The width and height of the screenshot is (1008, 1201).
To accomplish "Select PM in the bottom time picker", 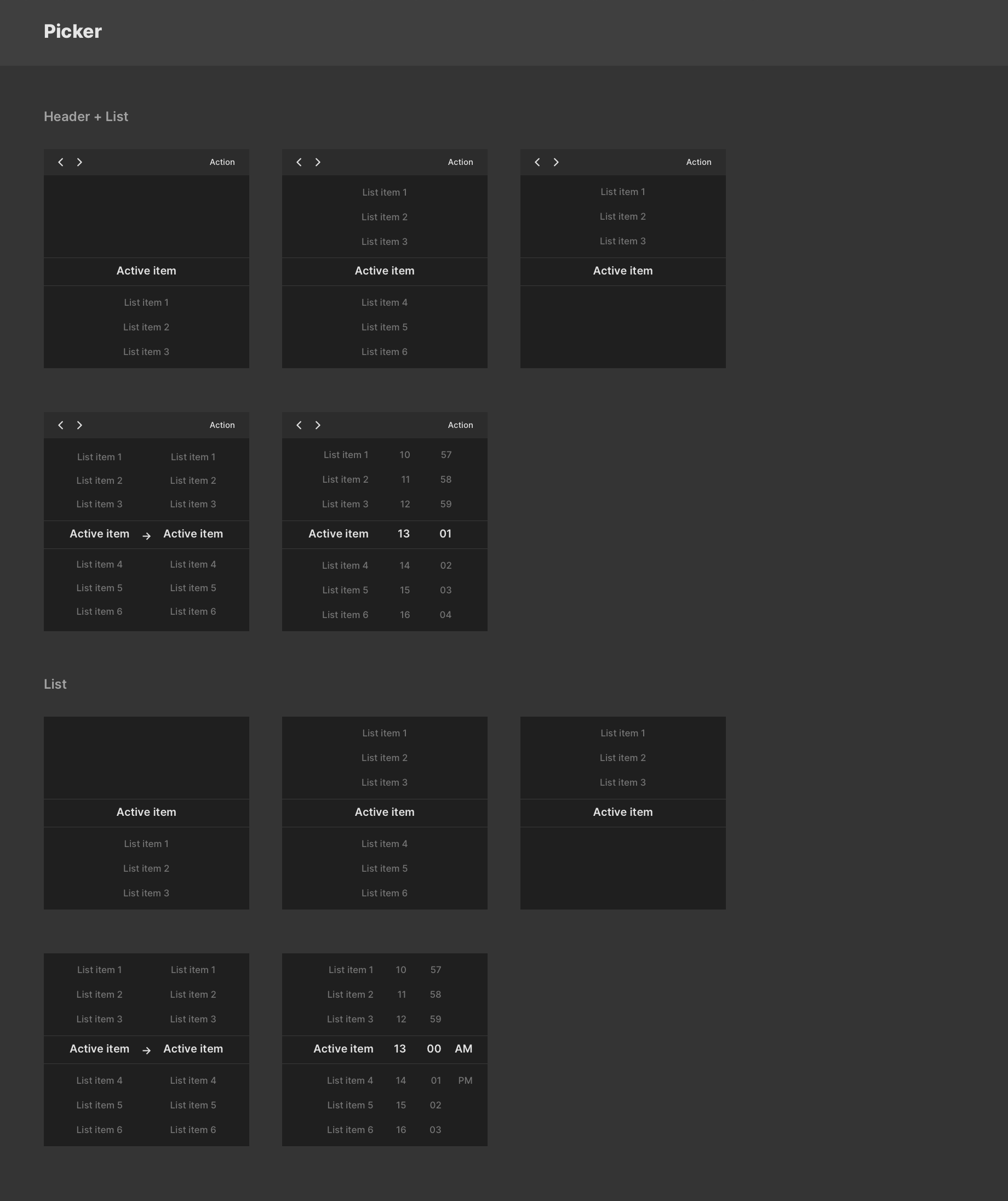I will [x=466, y=1080].
